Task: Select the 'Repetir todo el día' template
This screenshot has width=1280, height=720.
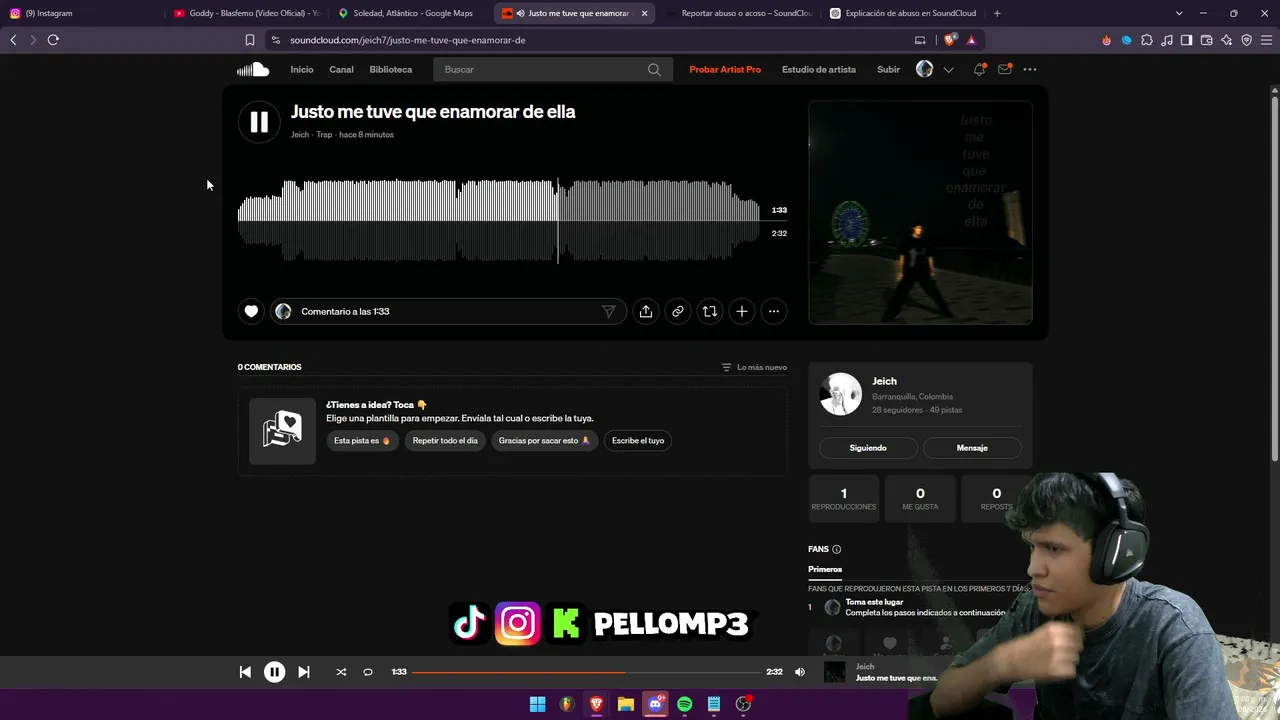Action: (445, 440)
